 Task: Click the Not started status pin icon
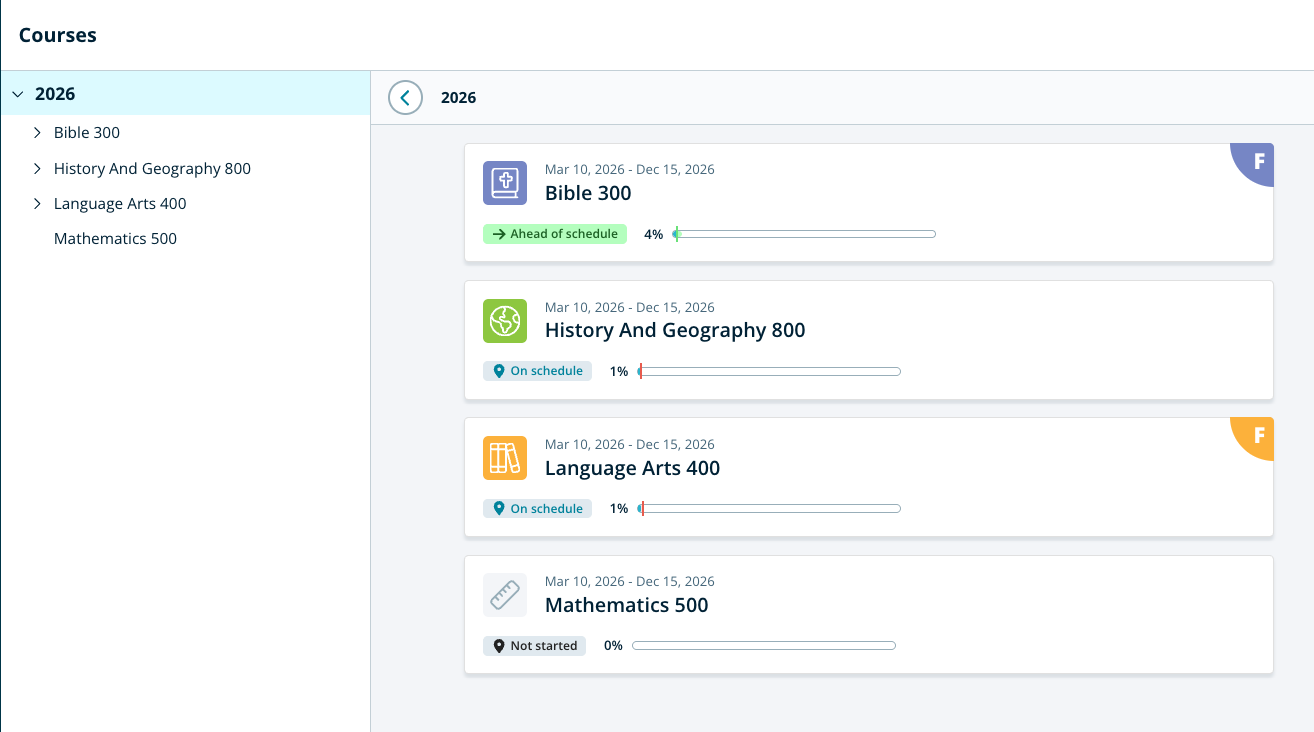(x=497, y=645)
